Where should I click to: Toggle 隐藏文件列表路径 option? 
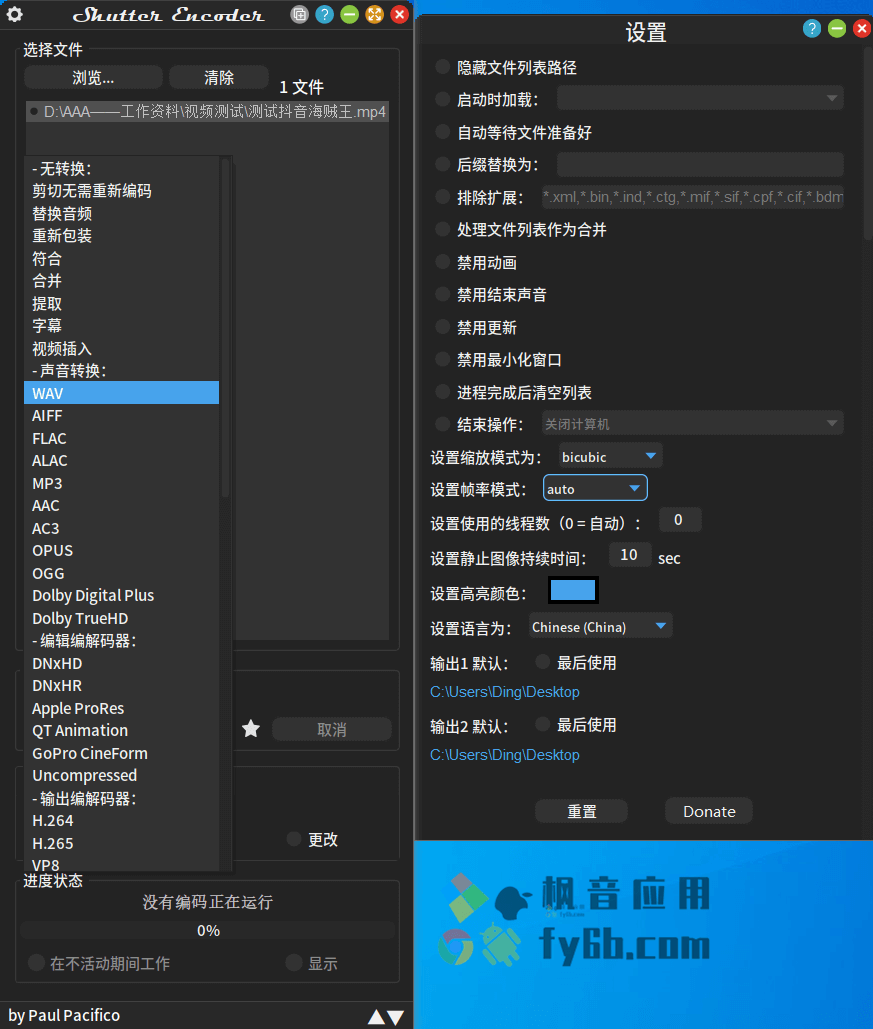(x=442, y=66)
